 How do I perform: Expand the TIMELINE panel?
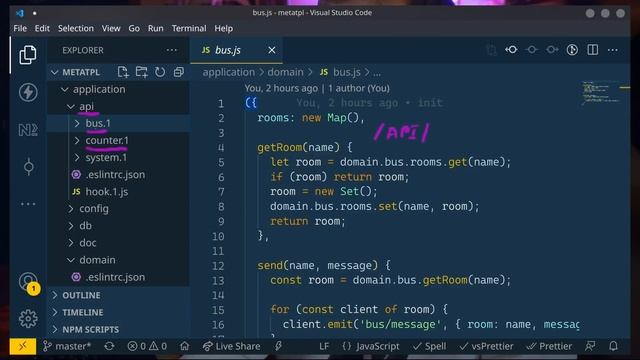118,312
